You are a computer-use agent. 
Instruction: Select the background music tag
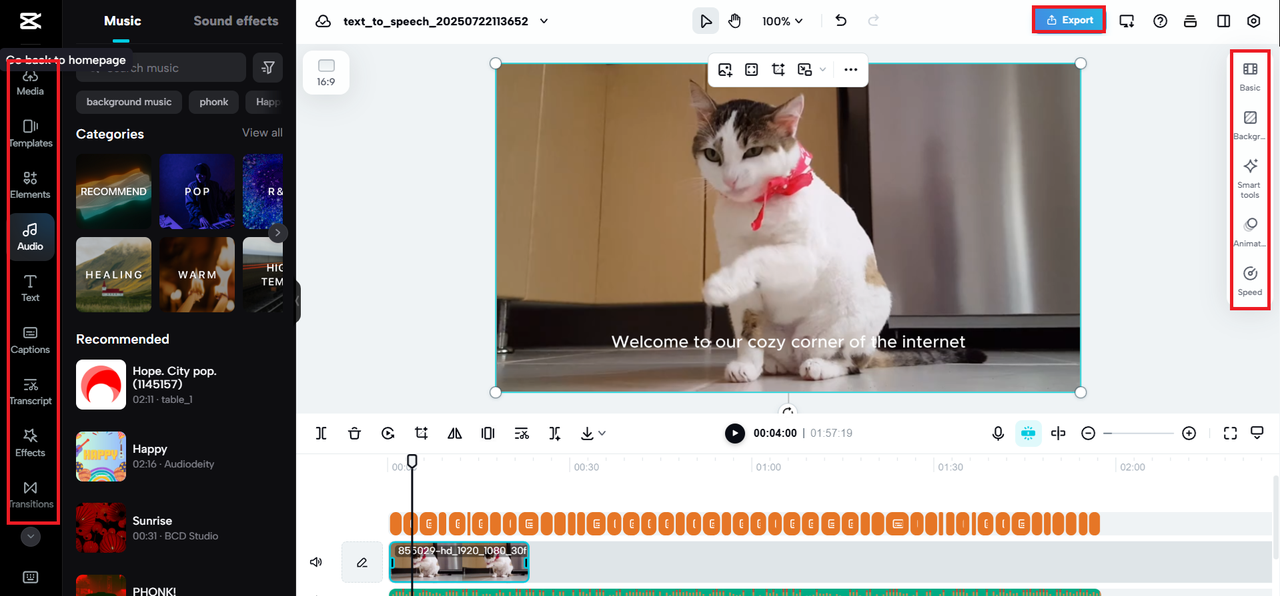coord(129,102)
